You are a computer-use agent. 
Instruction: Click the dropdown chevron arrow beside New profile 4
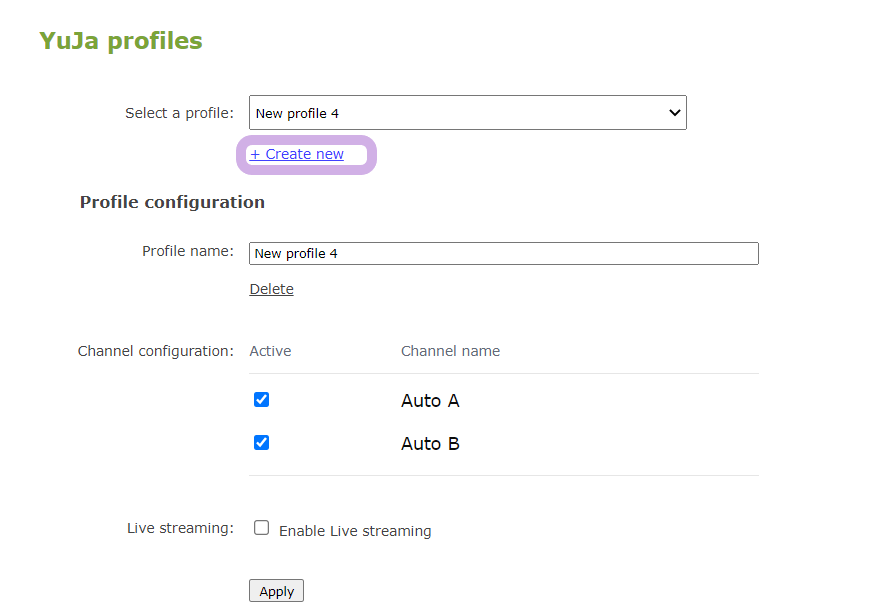(674, 113)
